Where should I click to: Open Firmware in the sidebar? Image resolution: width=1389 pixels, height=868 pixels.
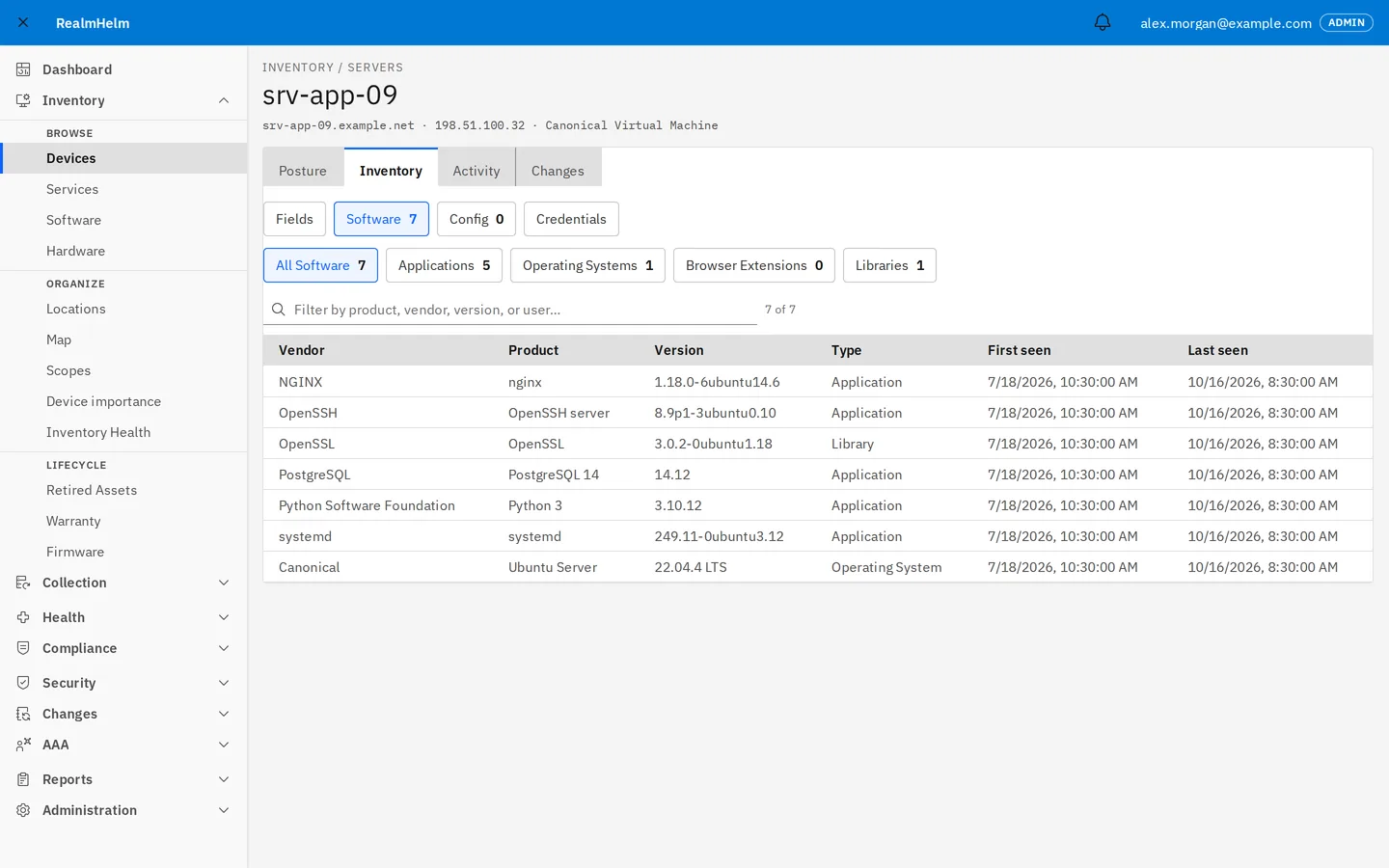(123, 552)
